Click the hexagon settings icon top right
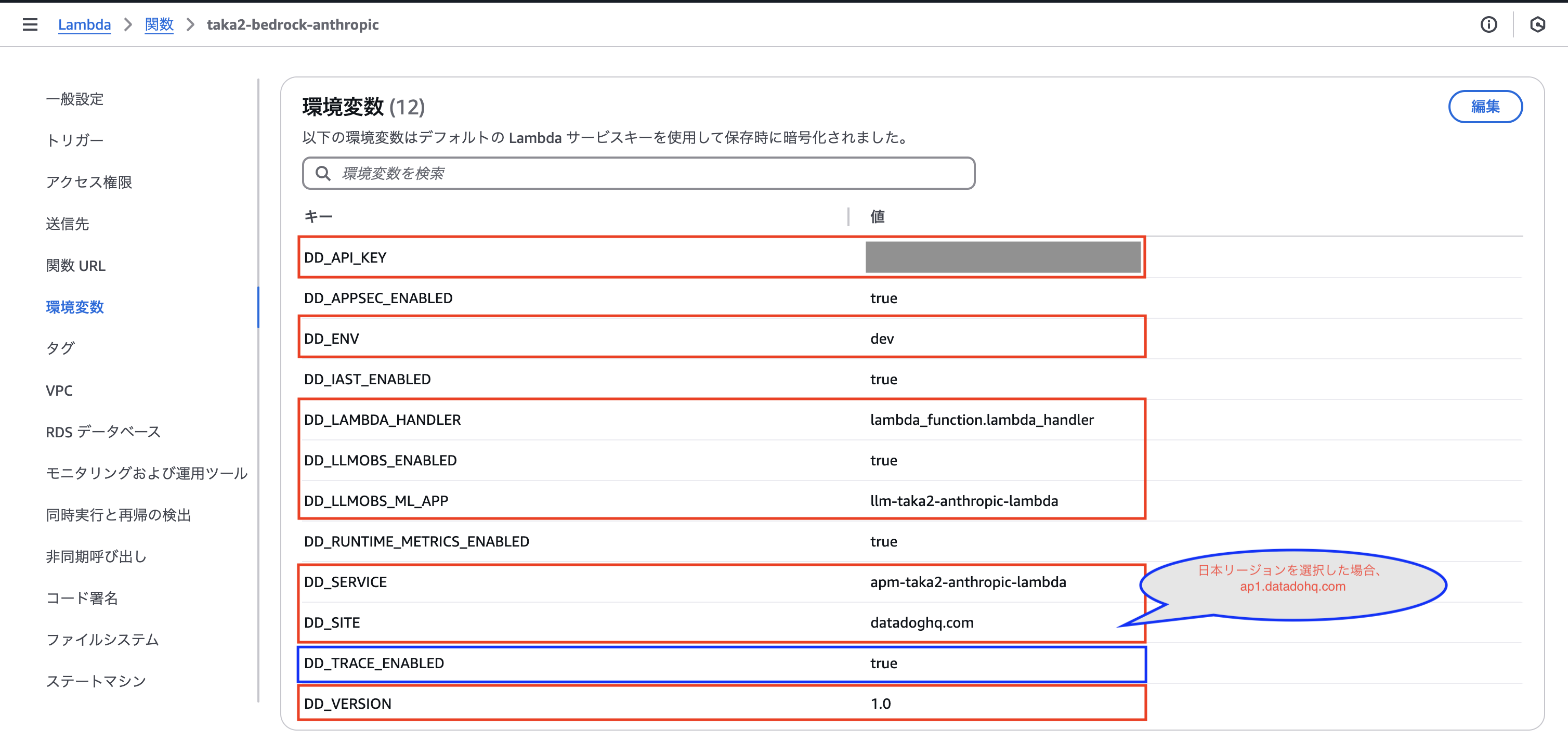Screen dimensions: 1568x754 pos(1537,24)
